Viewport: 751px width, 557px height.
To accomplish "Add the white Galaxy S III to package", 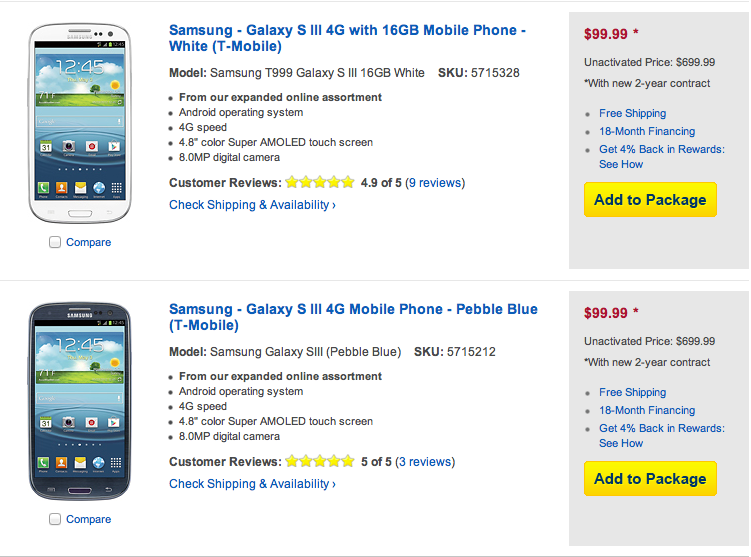I will click(650, 200).
